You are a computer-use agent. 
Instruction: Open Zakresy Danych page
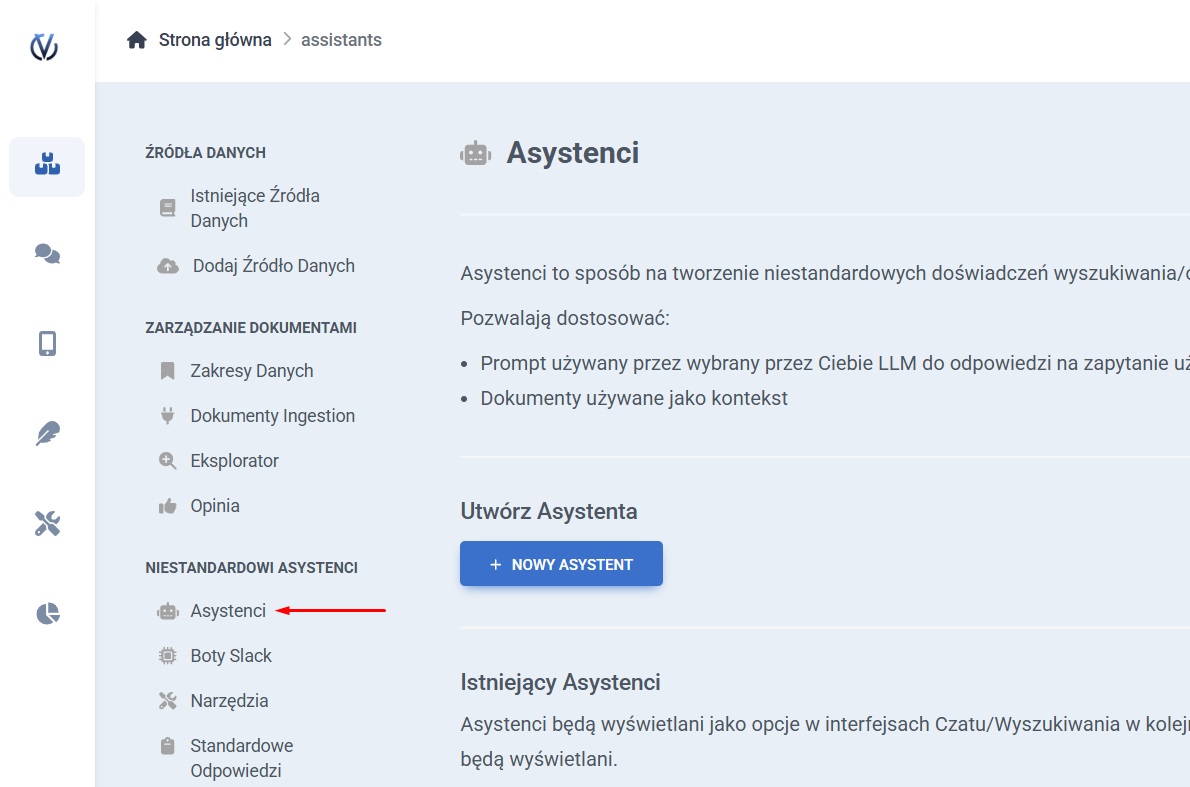pos(251,371)
